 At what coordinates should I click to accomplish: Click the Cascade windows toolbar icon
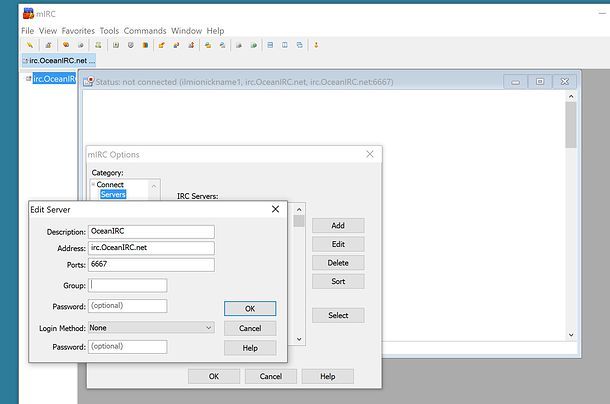pyautogui.click(x=300, y=45)
